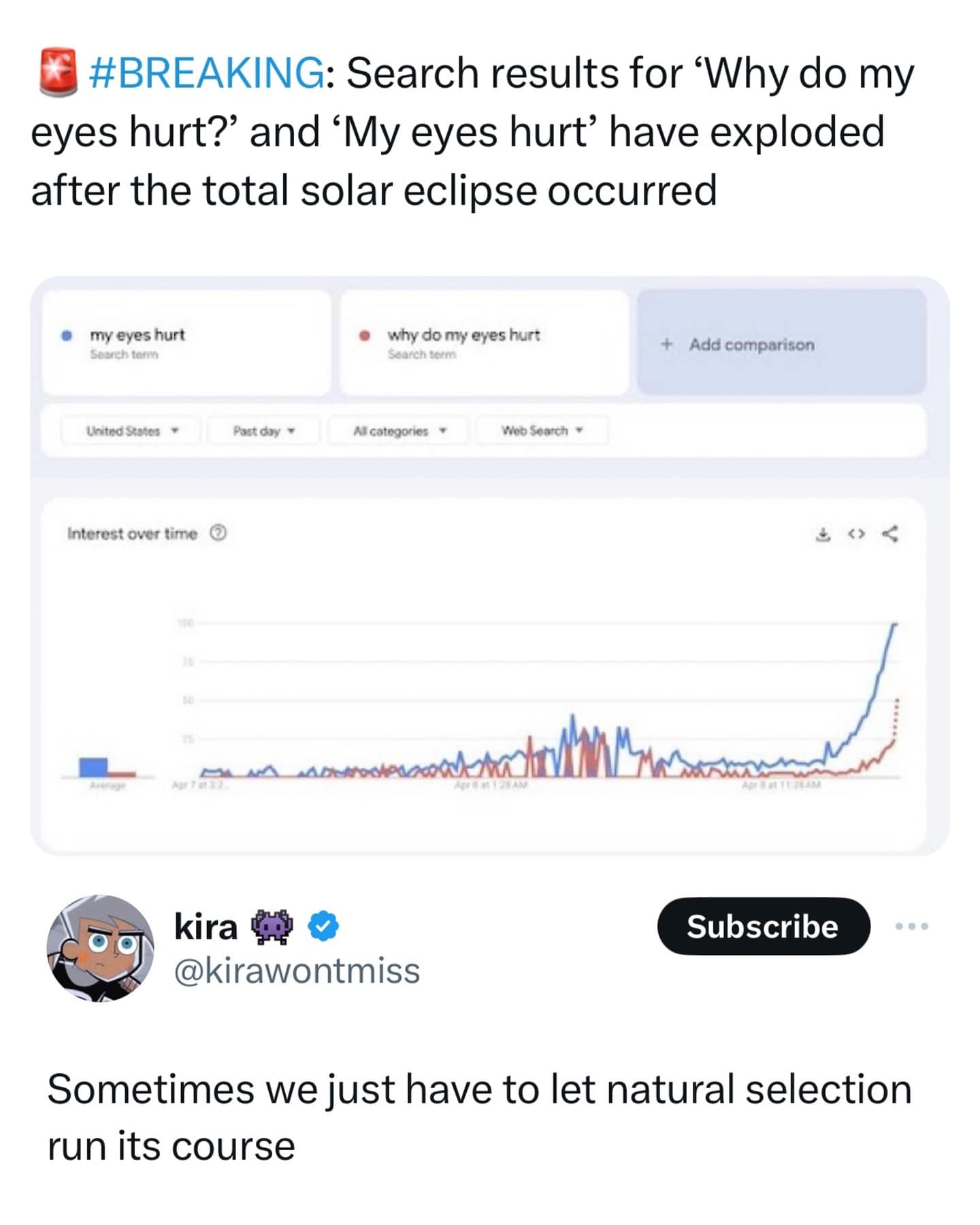Expand the Past day time range dropdown

263,431
